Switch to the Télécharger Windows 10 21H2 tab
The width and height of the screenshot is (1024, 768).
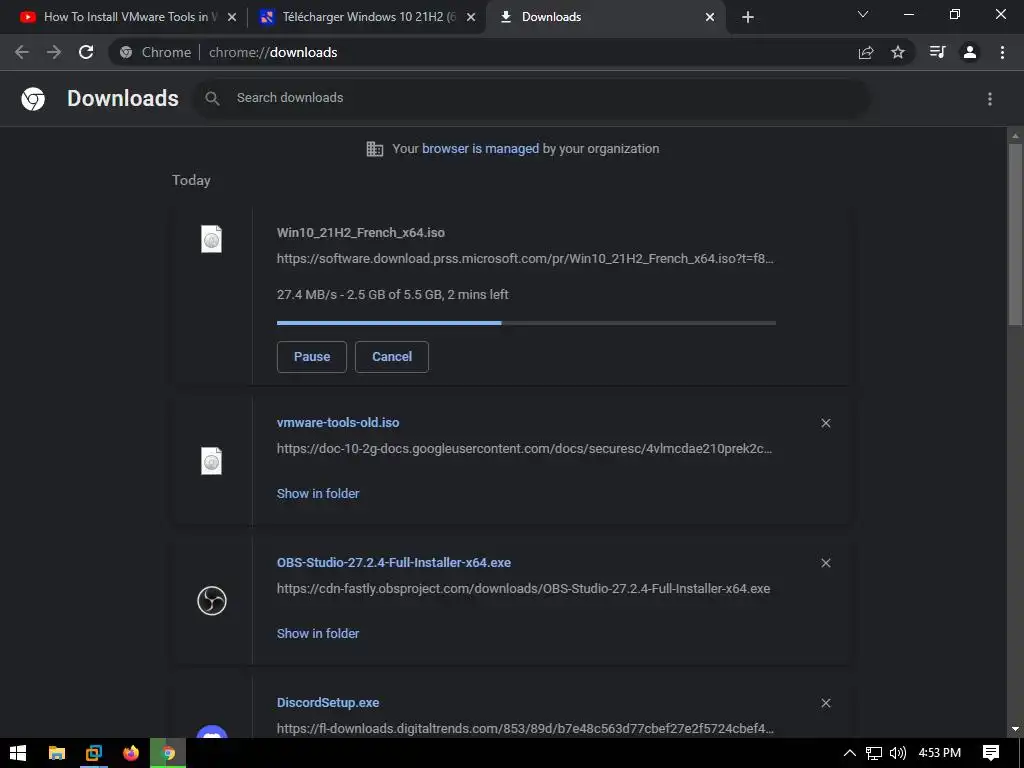pyautogui.click(x=366, y=17)
